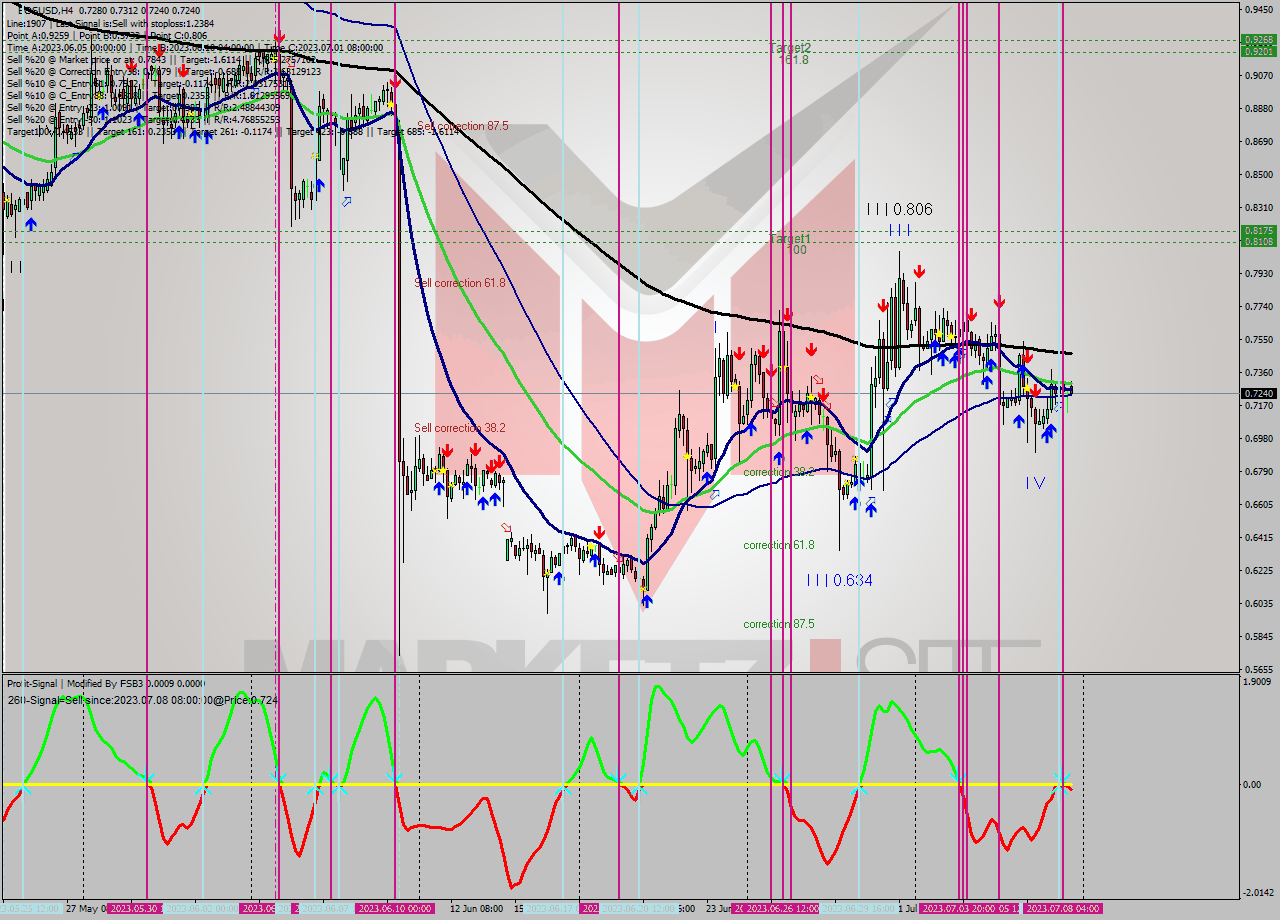Click the 'Target1' level label
Screen dimensions: 1280x920
[x=790, y=238]
